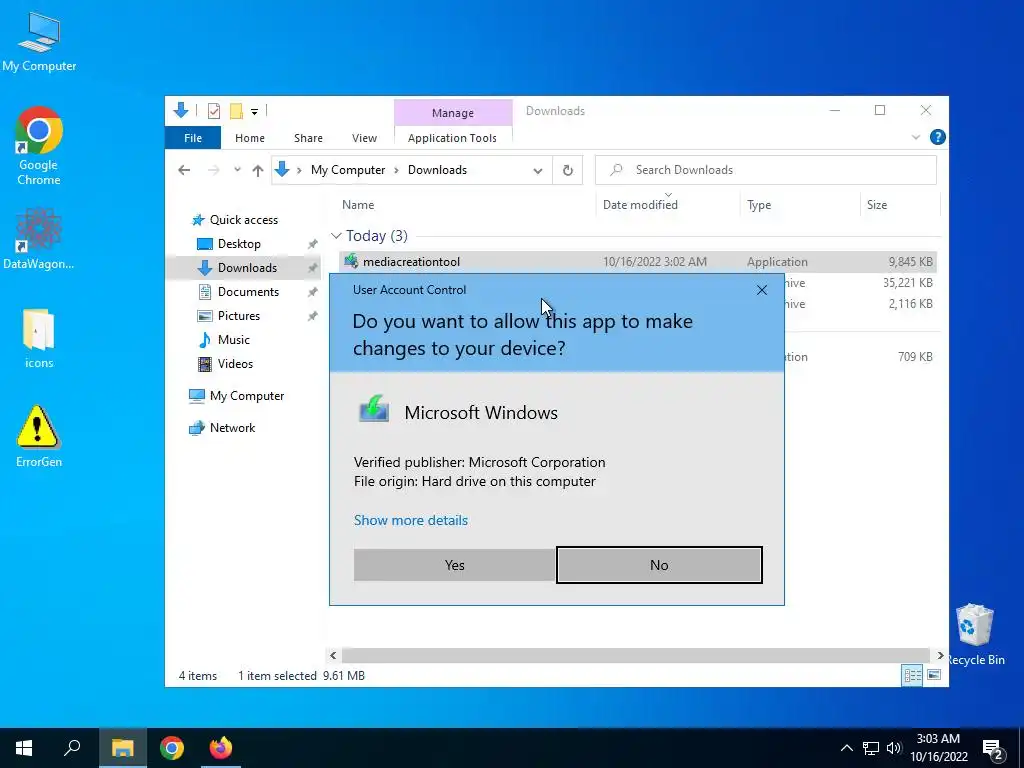Click the horizontal scrollbar track
Viewport: 1024px width, 768px height.
click(x=635, y=655)
